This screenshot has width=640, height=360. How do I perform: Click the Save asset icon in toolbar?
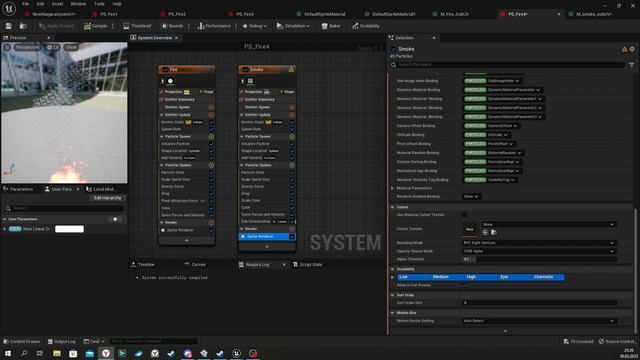(x=9, y=26)
